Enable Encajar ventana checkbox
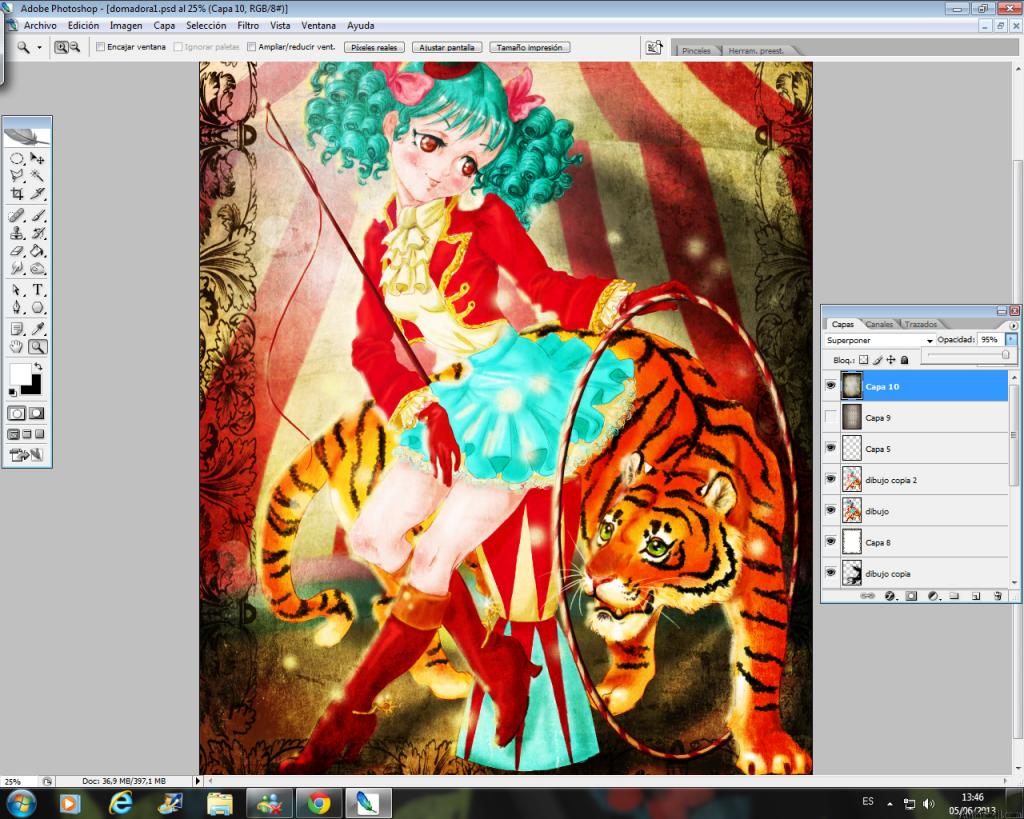This screenshot has height=819, width=1024. click(x=101, y=47)
